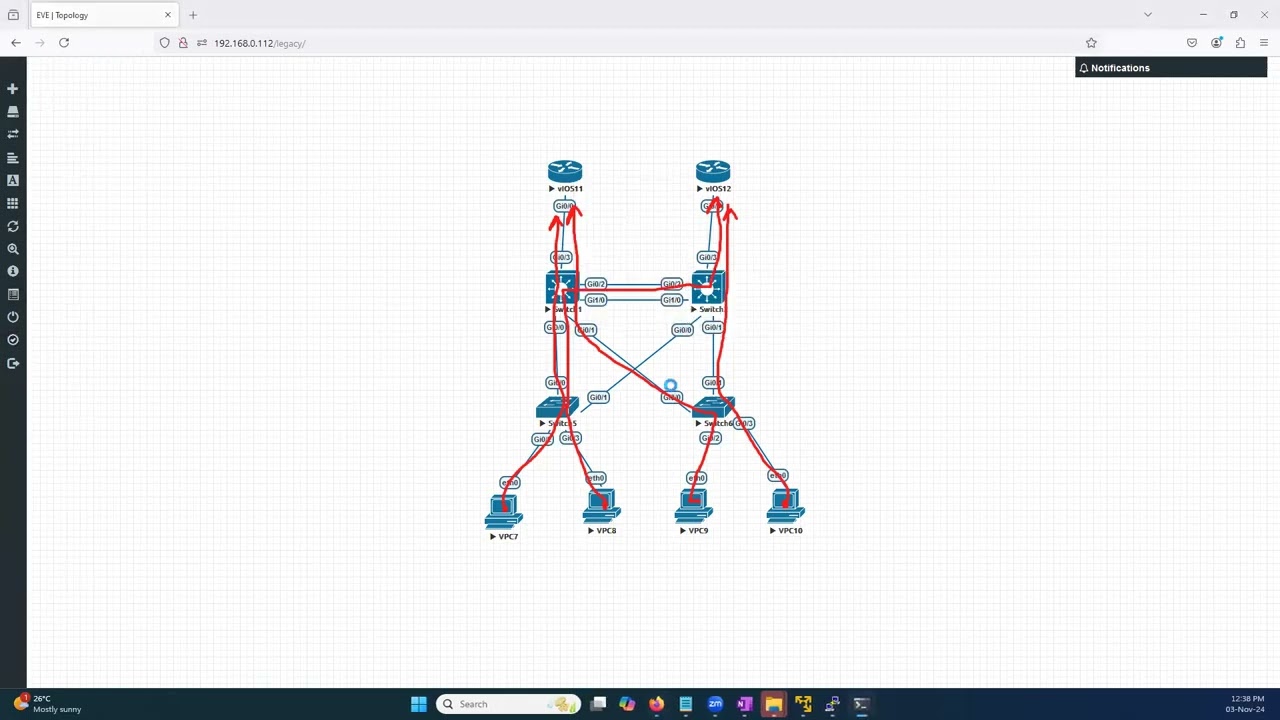
Task: Open the Status info icon in the sidebar
Action: [x=13, y=271]
